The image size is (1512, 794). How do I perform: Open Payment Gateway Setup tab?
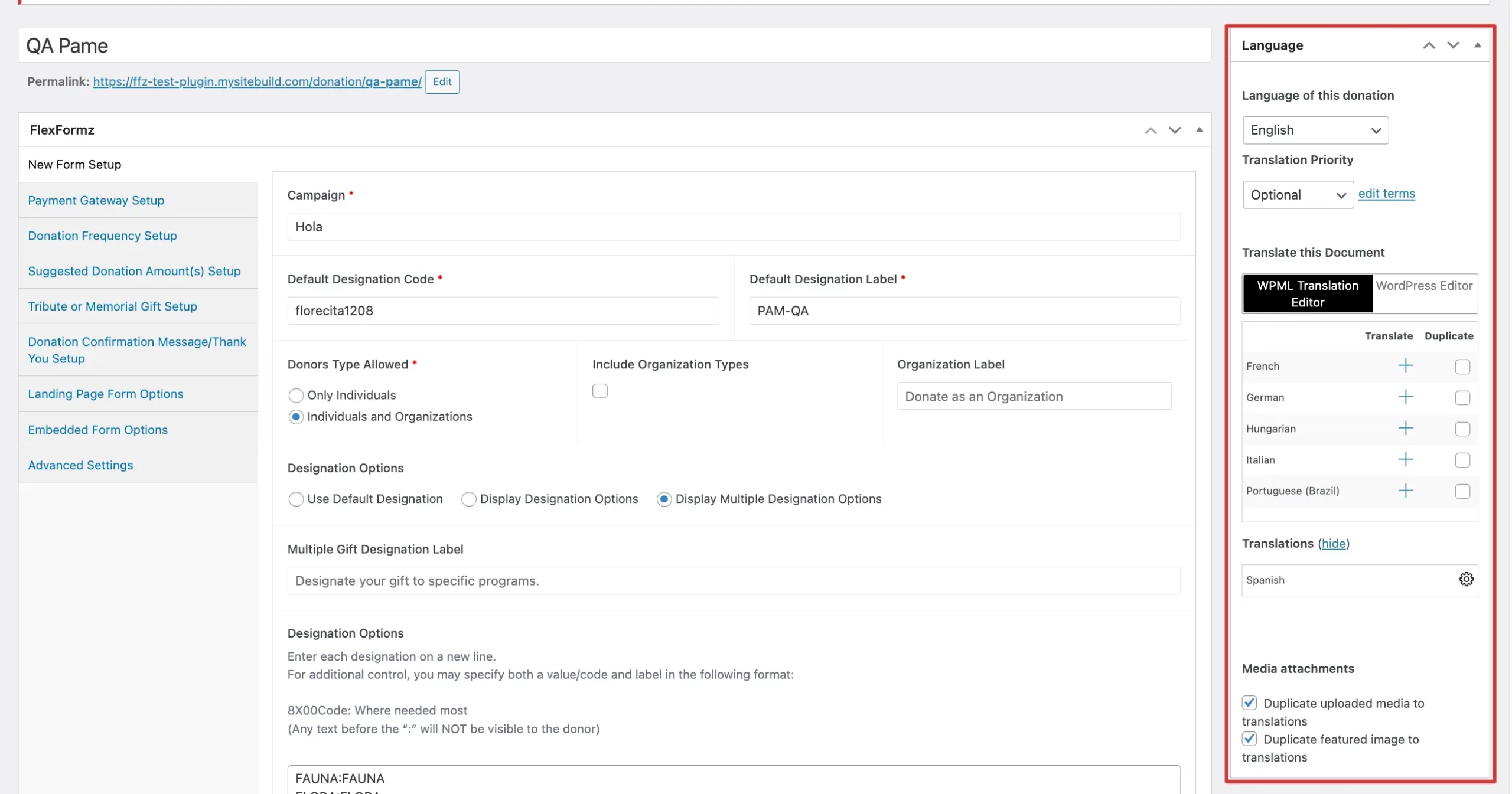point(96,200)
